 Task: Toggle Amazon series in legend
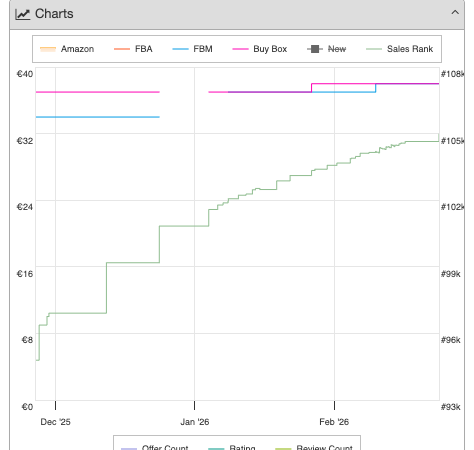(x=67, y=49)
